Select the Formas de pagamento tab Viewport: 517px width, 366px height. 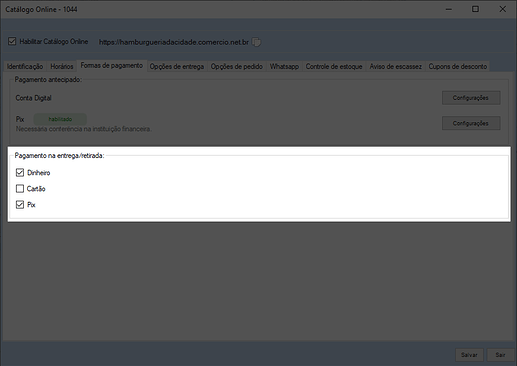coord(112,65)
